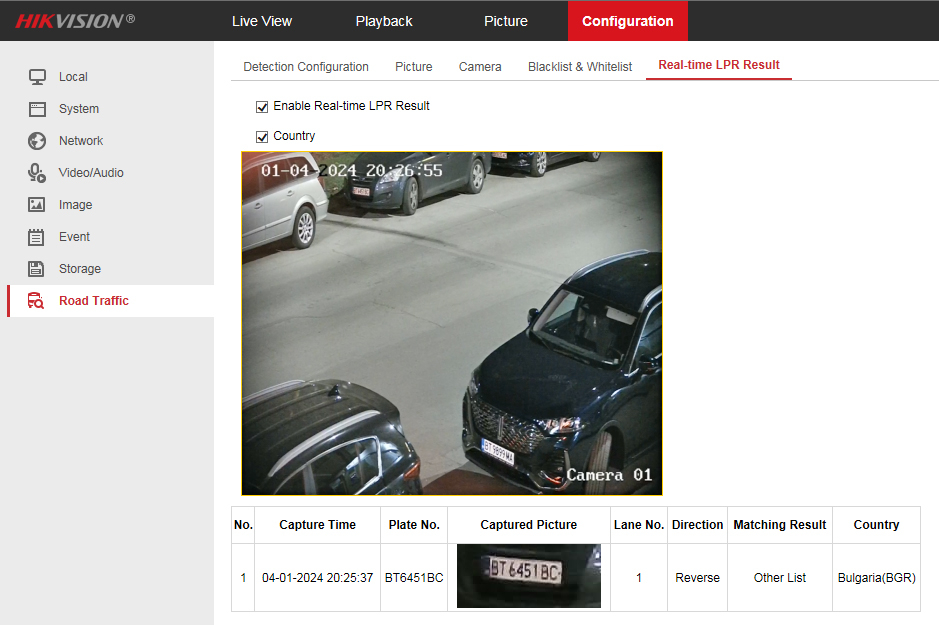Switch to the Live View tab
939x625 pixels.
point(262,21)
